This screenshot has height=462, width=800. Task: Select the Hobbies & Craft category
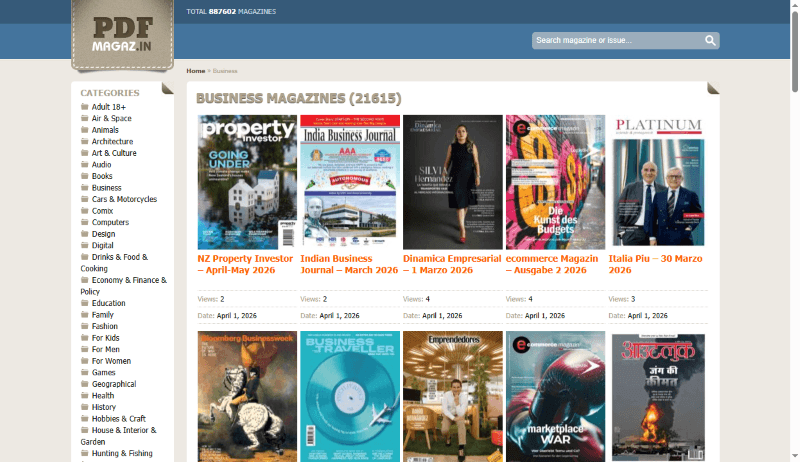118,418
